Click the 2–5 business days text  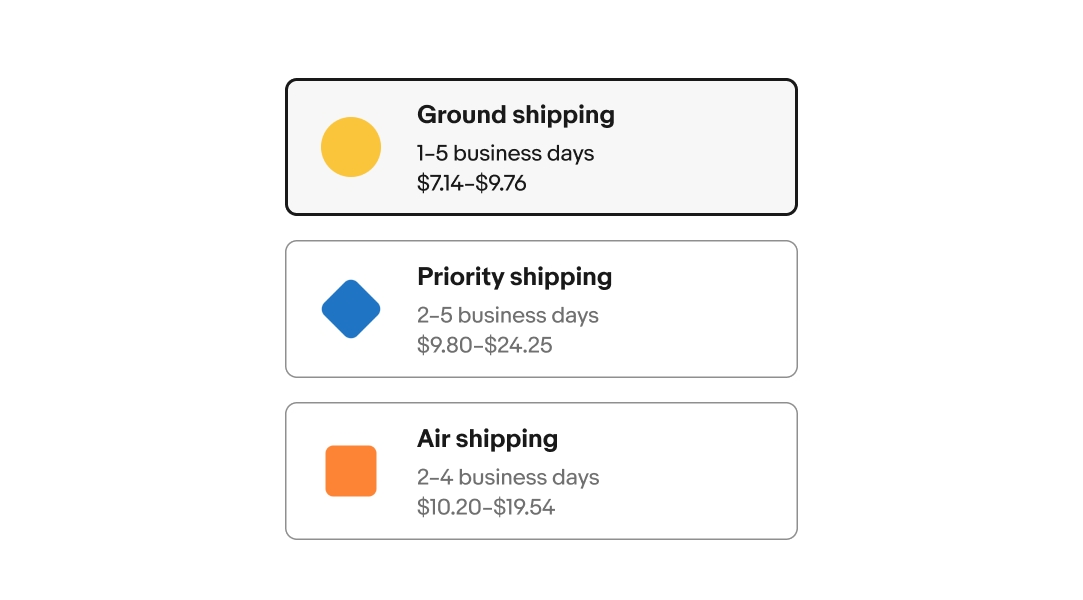[507, 316]
